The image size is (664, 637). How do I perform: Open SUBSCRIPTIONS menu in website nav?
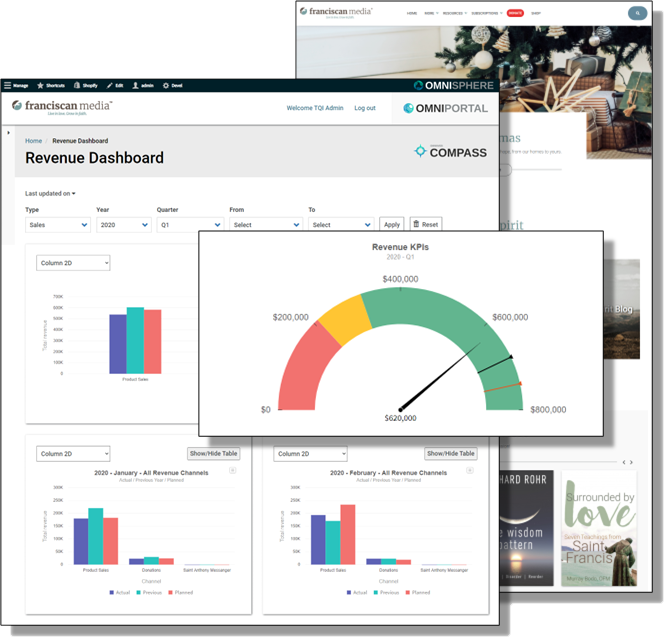pos(487,13)
